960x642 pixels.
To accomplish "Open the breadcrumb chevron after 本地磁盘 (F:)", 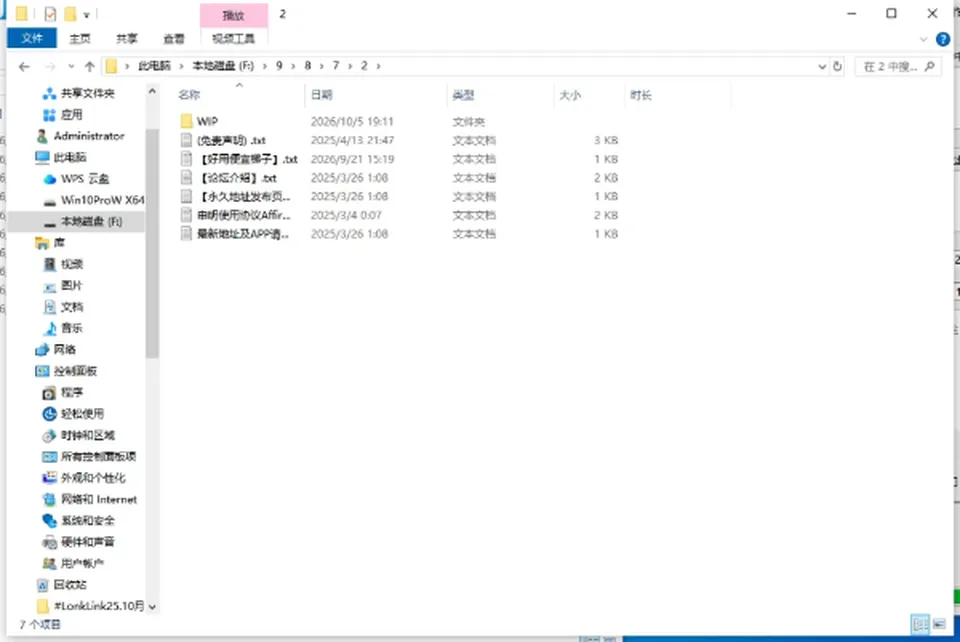I will 265,66.
